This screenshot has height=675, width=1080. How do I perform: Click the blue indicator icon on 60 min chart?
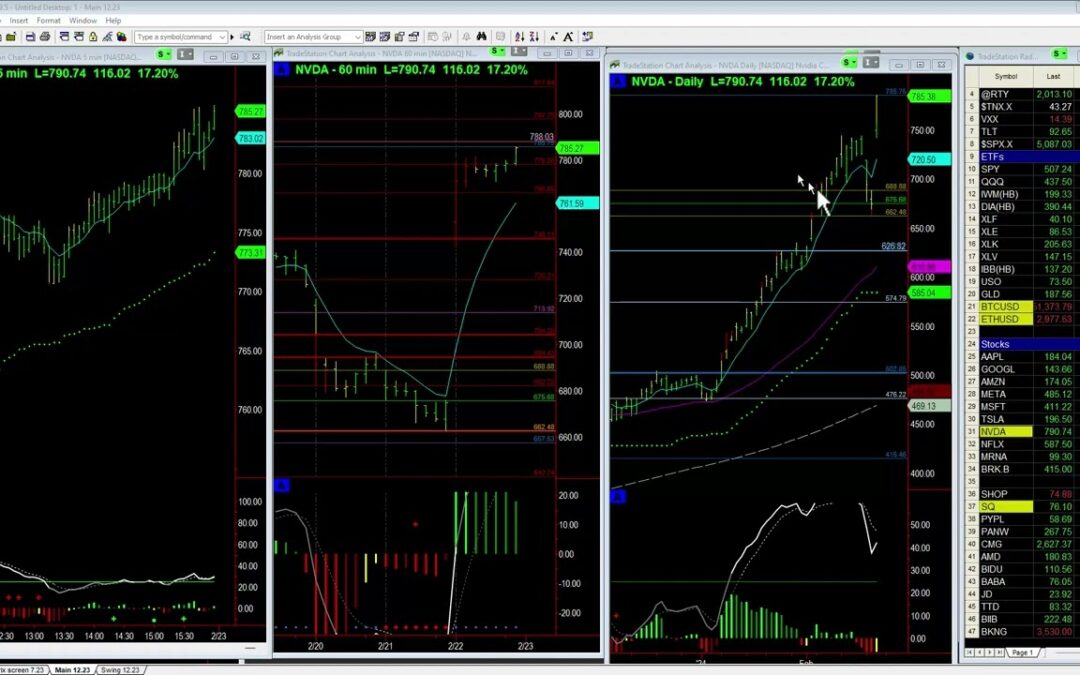282,70
